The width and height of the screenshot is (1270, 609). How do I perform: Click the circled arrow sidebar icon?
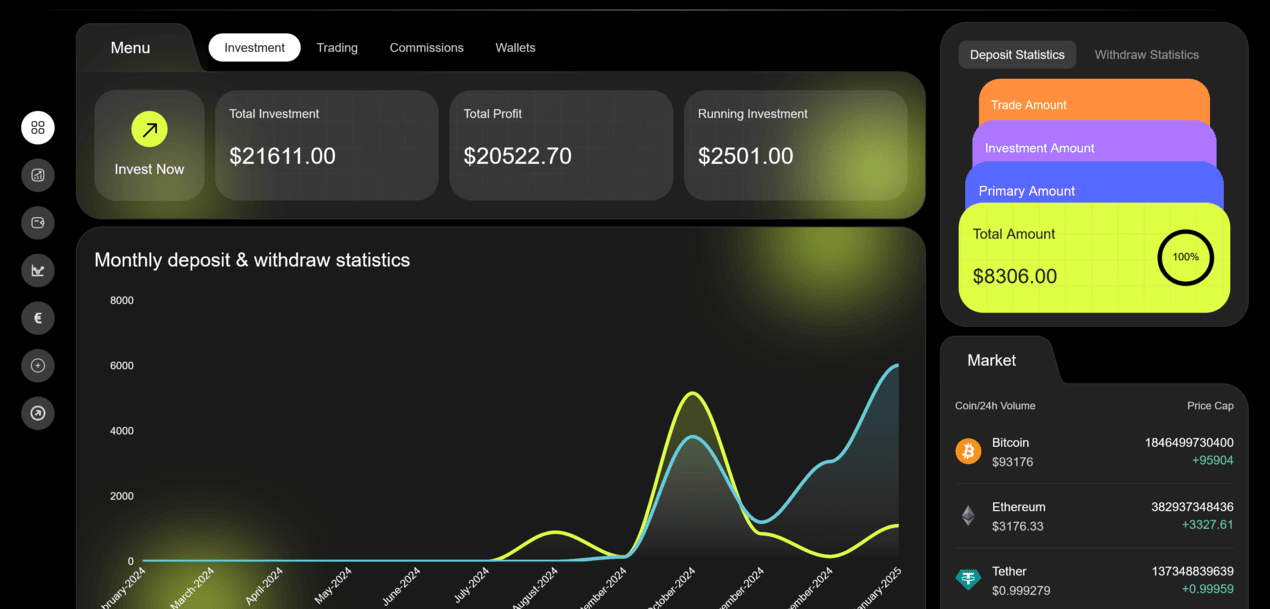pyautogui.click(x=38, y=413)
